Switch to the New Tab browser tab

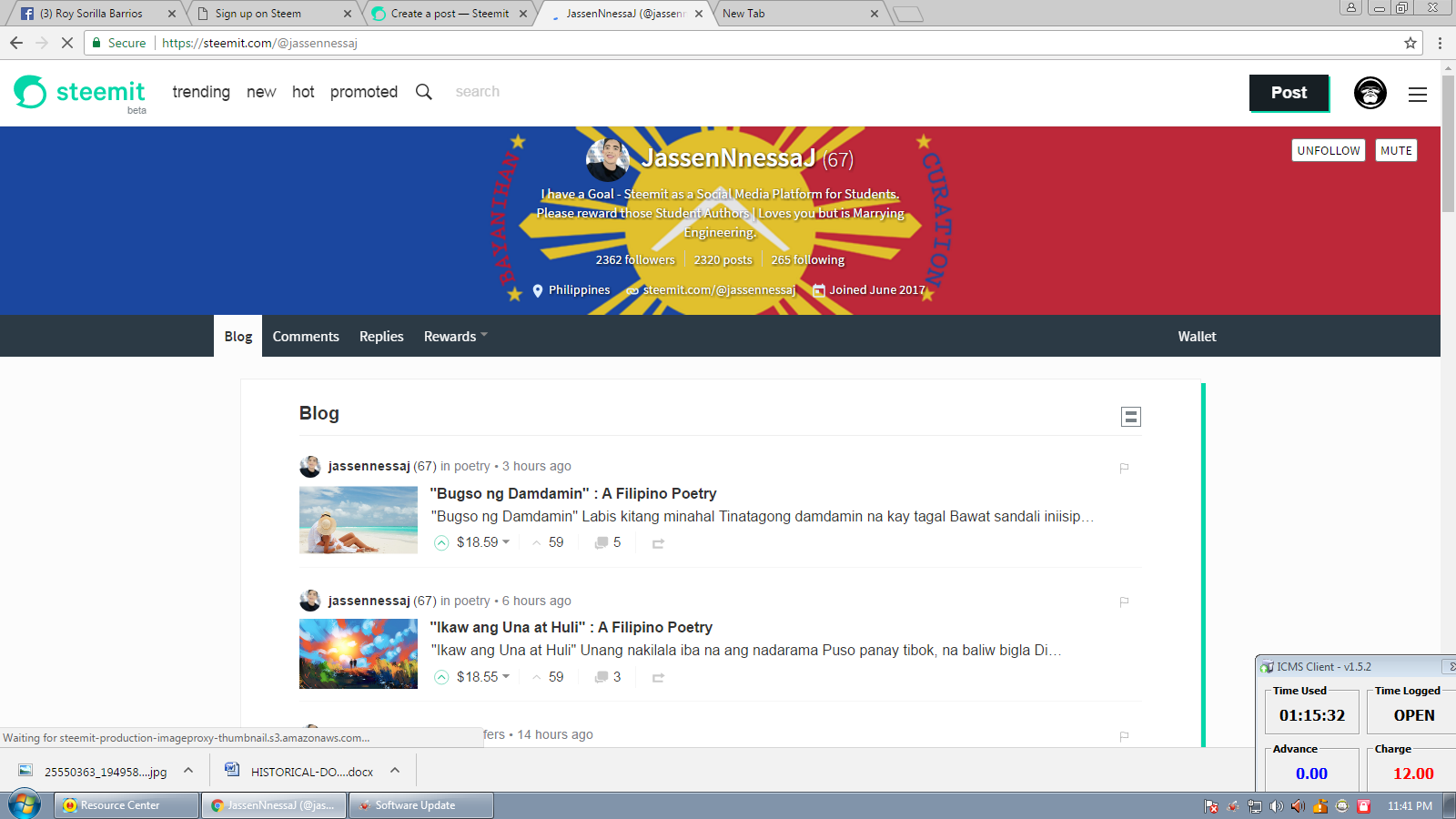tap(799, 14)
